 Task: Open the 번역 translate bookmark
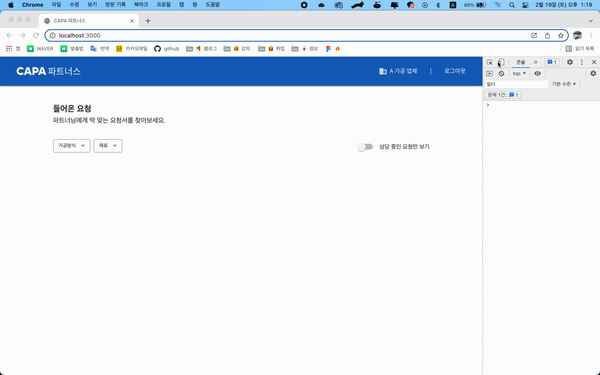click(99, 49)
